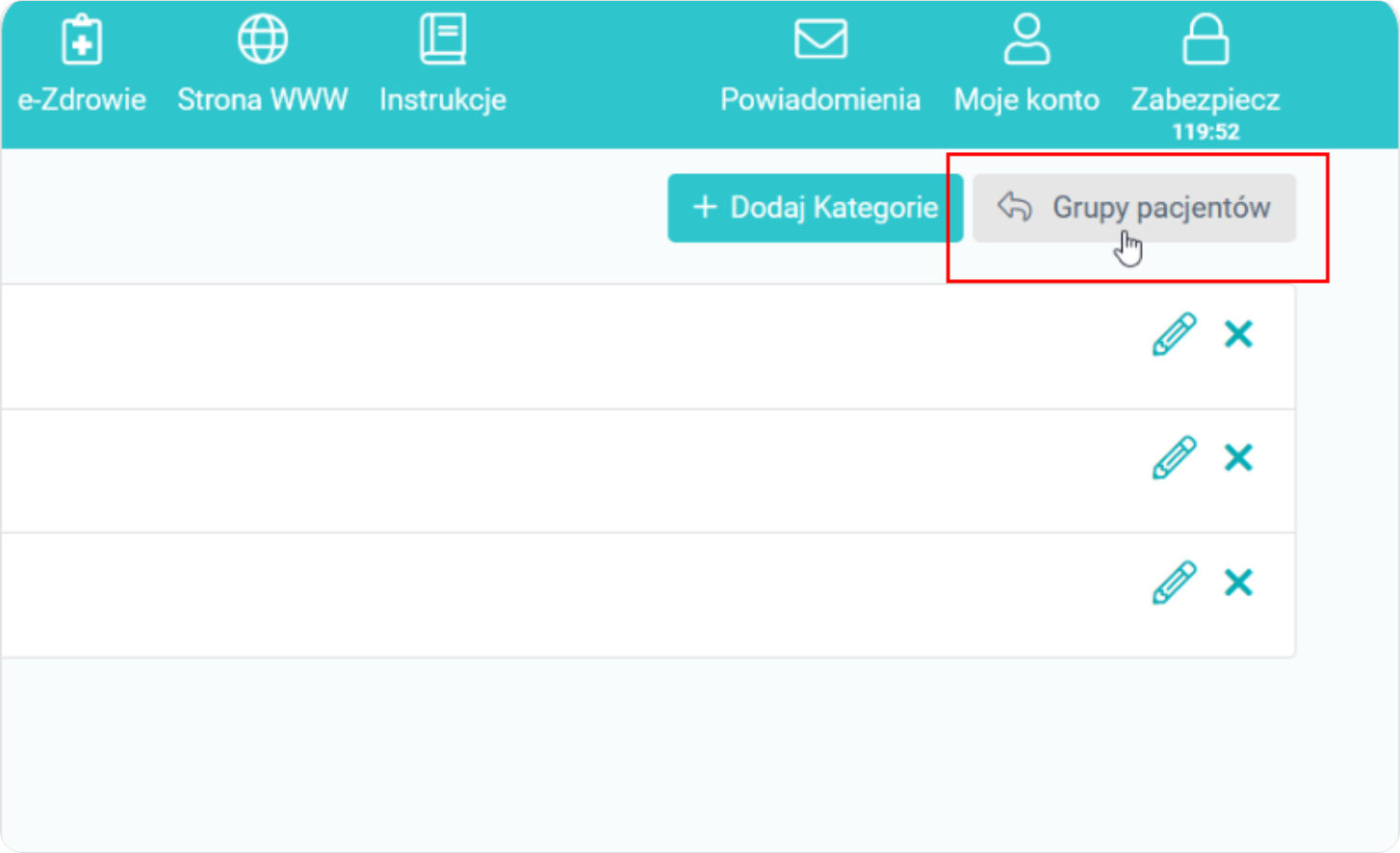Click Dodaj Kategorie button

click(x=815, y=208)
